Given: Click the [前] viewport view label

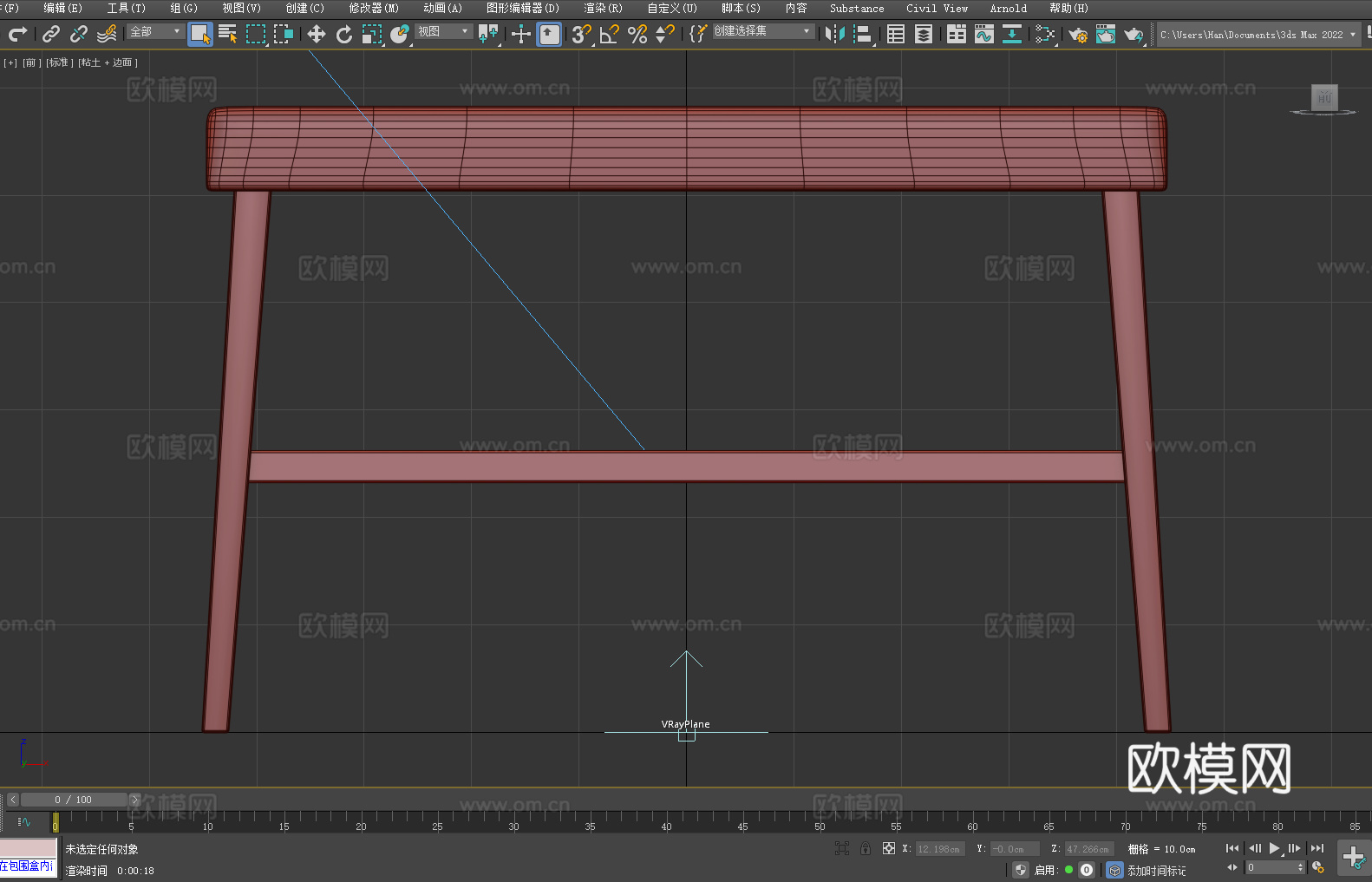Looking at the screenshot, I should (x=32, y=62).
